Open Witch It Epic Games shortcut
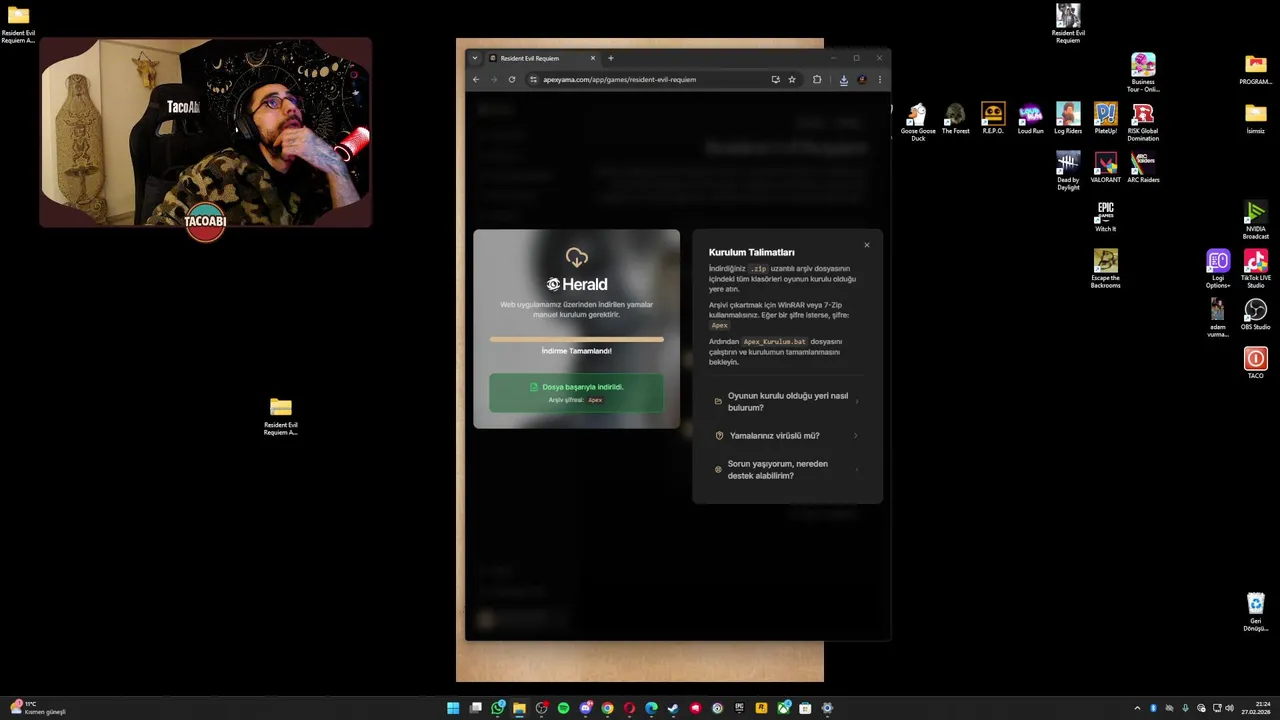The width and height of the screenshot is (1280, 720). pos(1105,216)
